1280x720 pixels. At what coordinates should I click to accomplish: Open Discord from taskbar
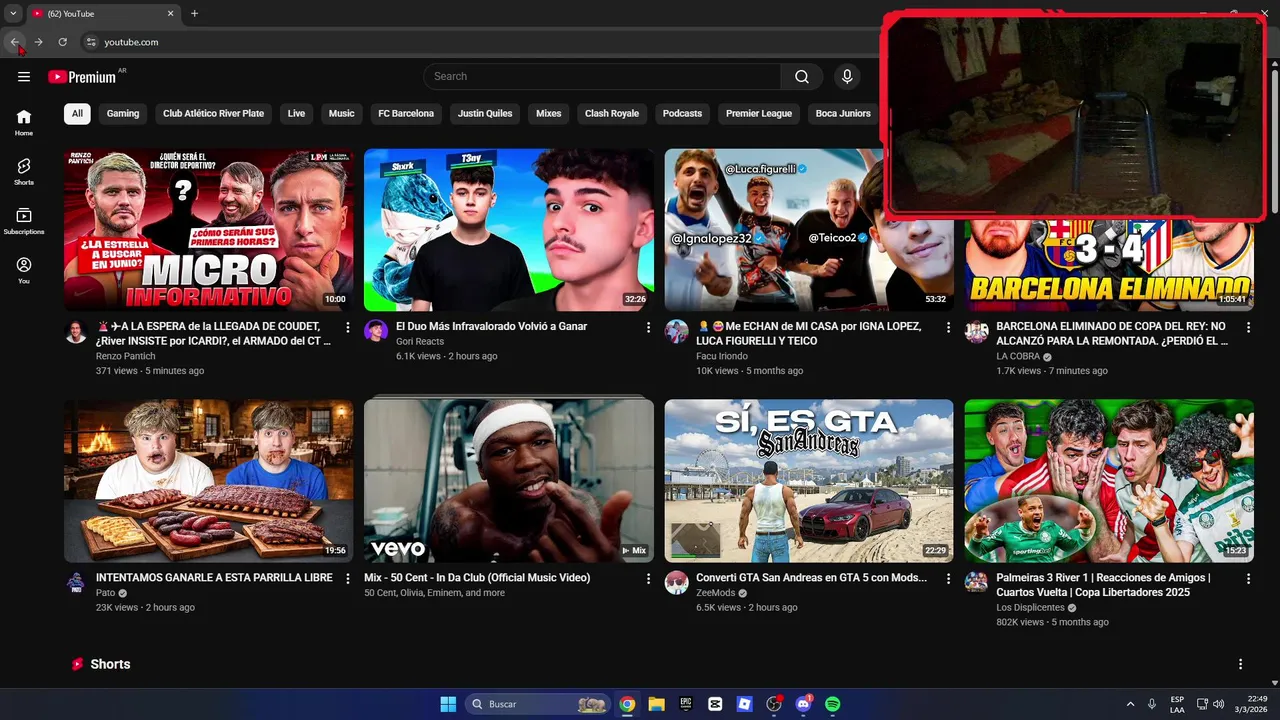(x=803, y=704)
